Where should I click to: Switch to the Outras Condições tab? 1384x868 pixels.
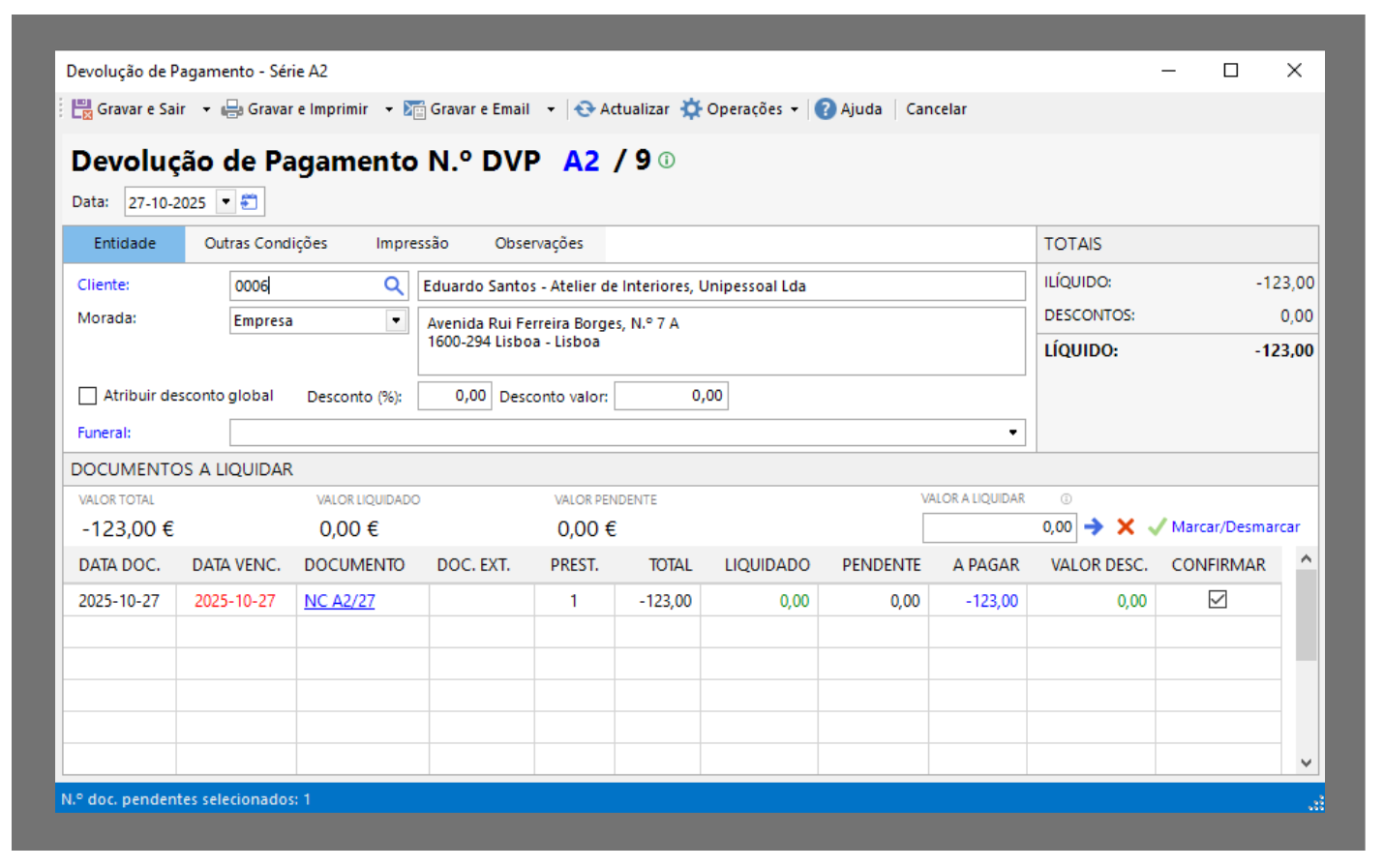point(265,244)
